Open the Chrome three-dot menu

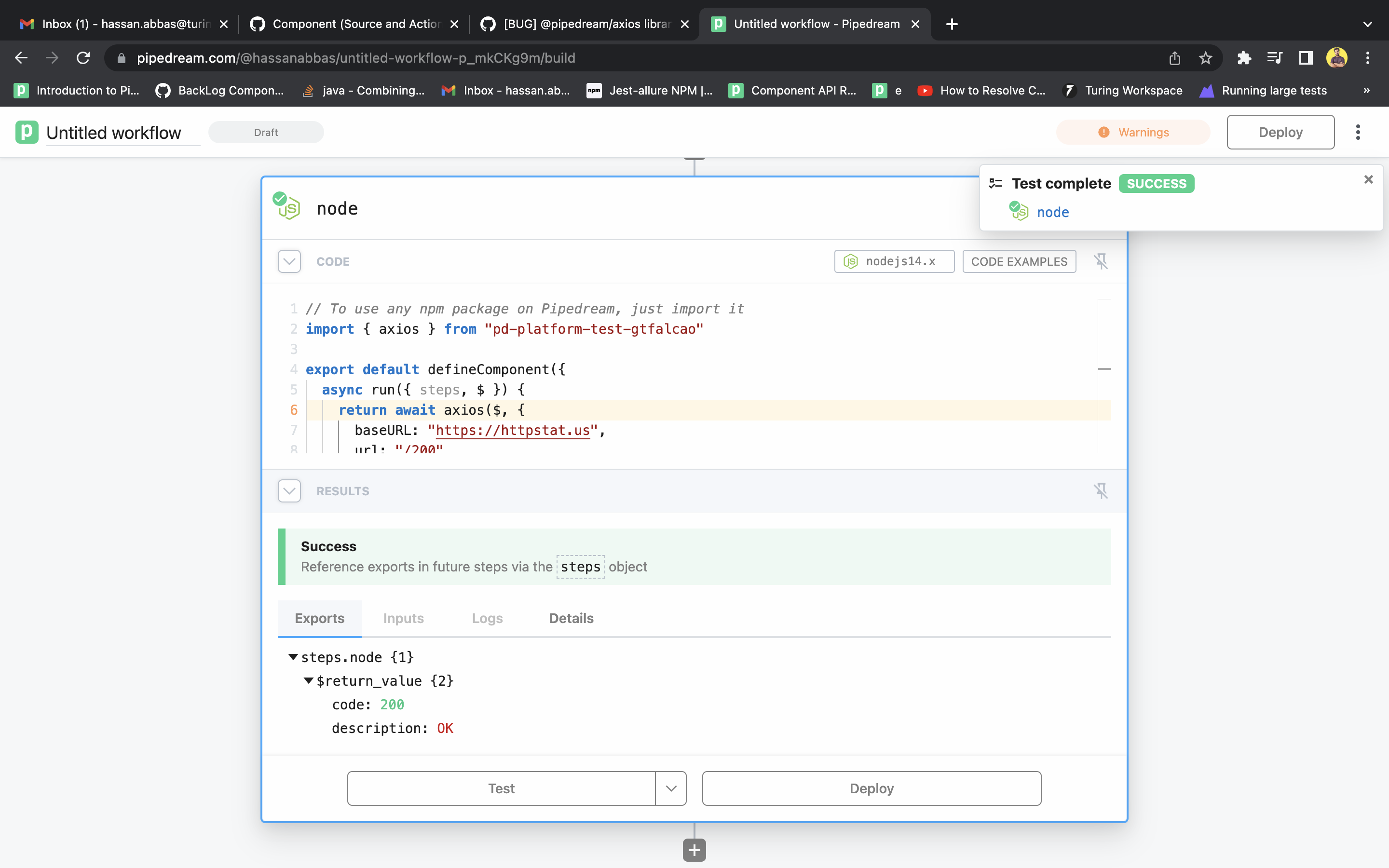tap(1368, 58)
